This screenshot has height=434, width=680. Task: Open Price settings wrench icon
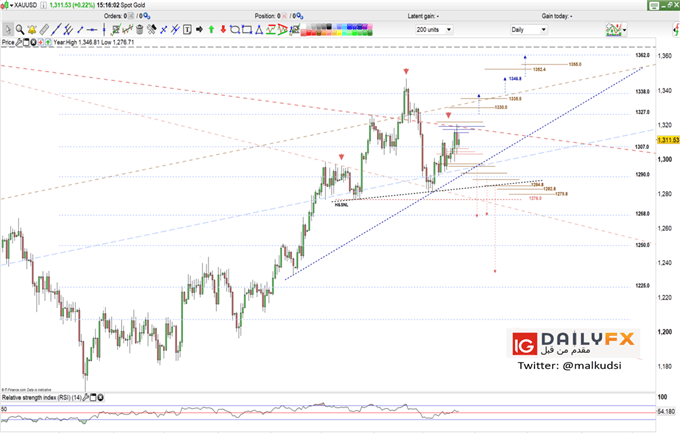coord(18,42)
